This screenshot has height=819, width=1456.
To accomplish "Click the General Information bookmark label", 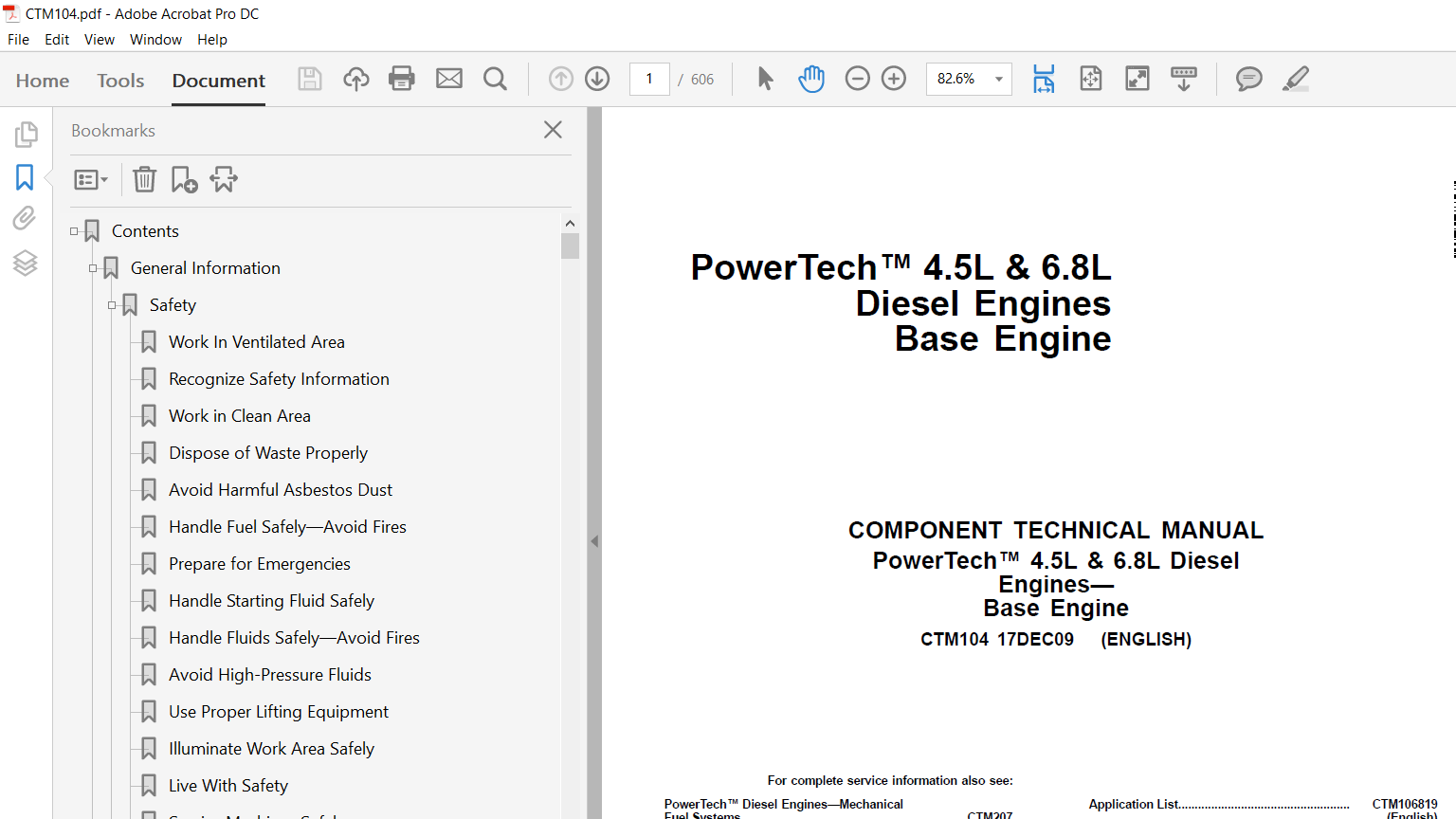I will [206, 268].
